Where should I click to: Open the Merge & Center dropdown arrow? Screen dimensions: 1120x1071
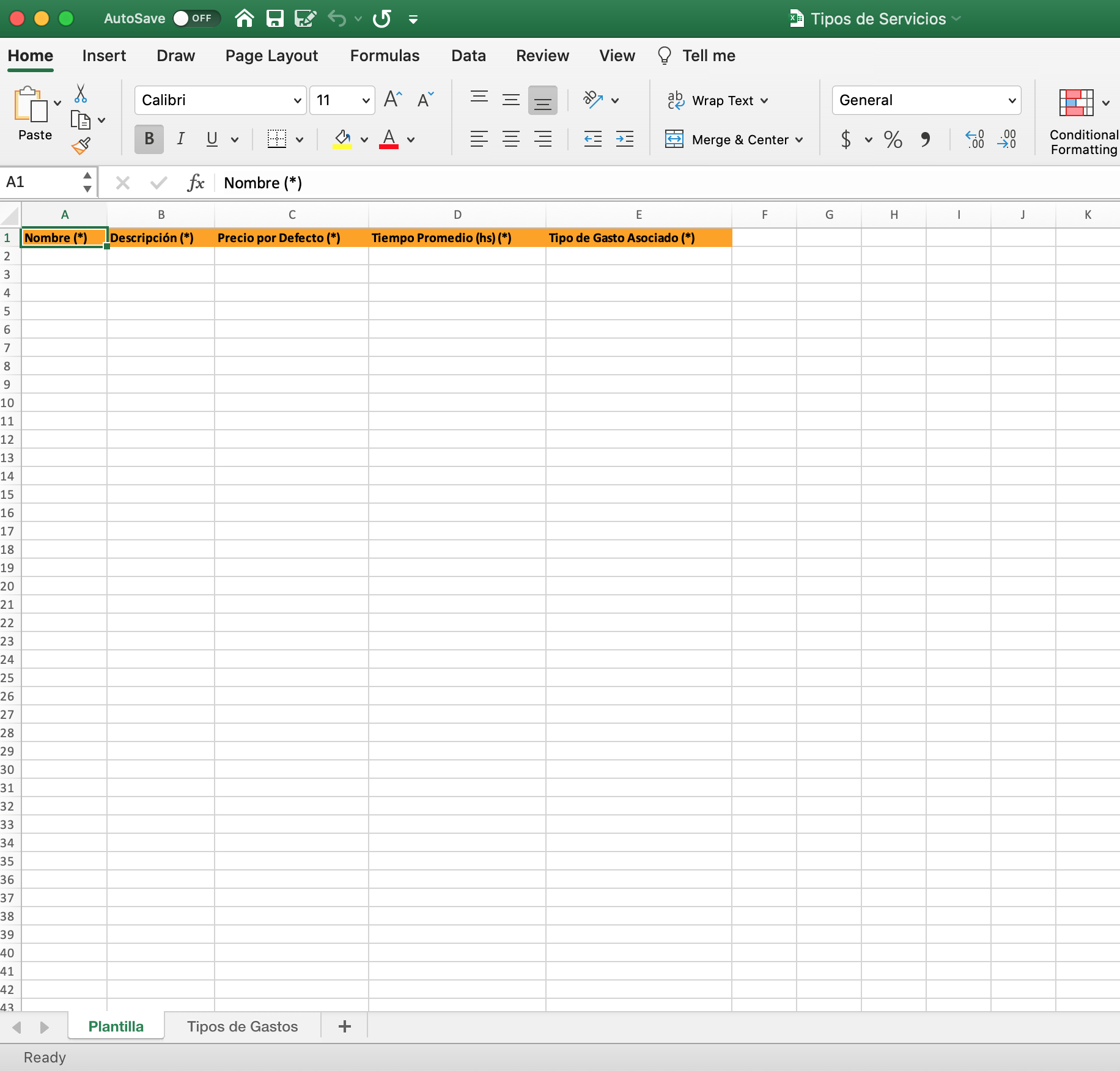point(799,140)
